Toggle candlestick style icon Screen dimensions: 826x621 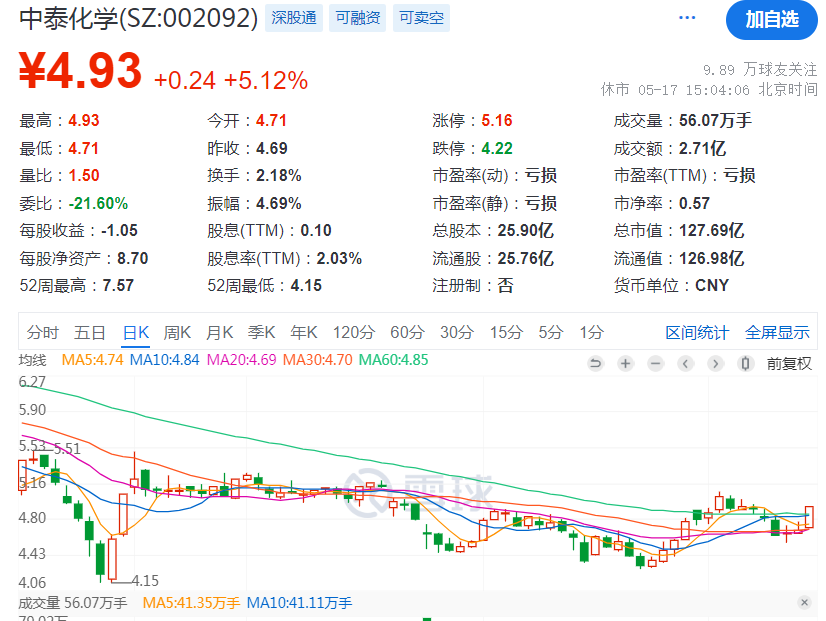[745, 363]
